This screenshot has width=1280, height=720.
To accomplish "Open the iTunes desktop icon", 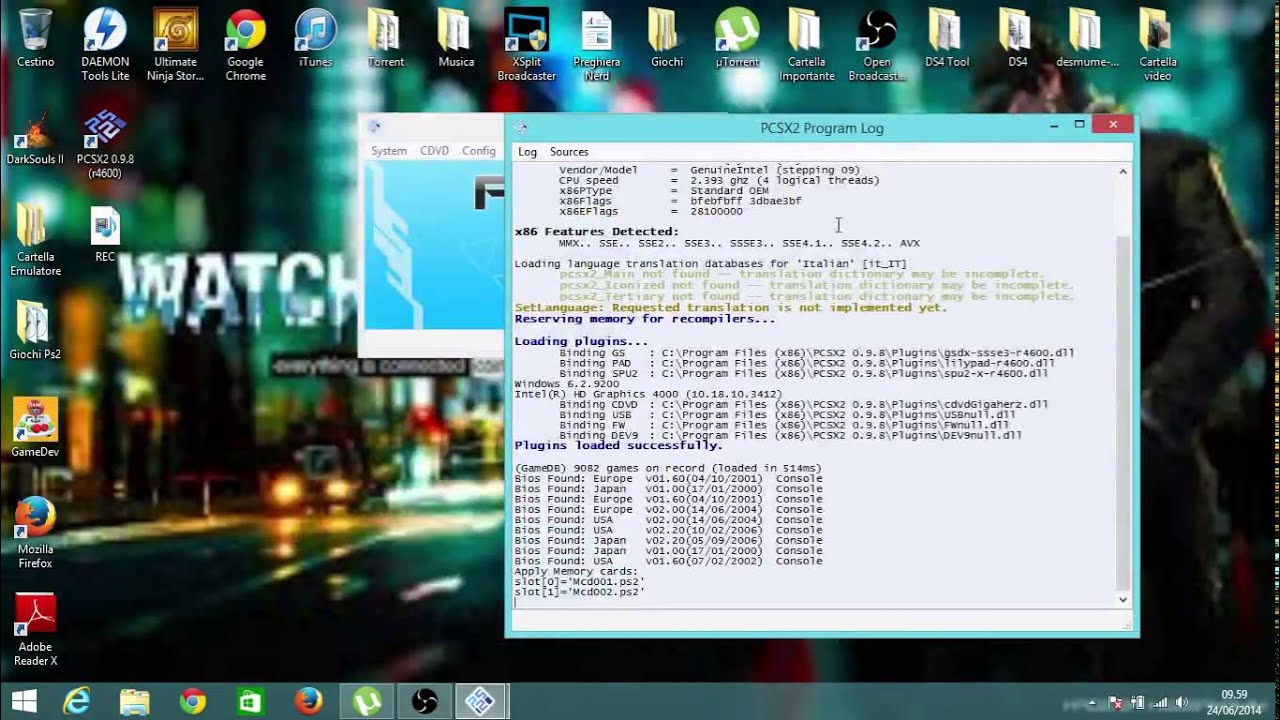I will 315,38.
